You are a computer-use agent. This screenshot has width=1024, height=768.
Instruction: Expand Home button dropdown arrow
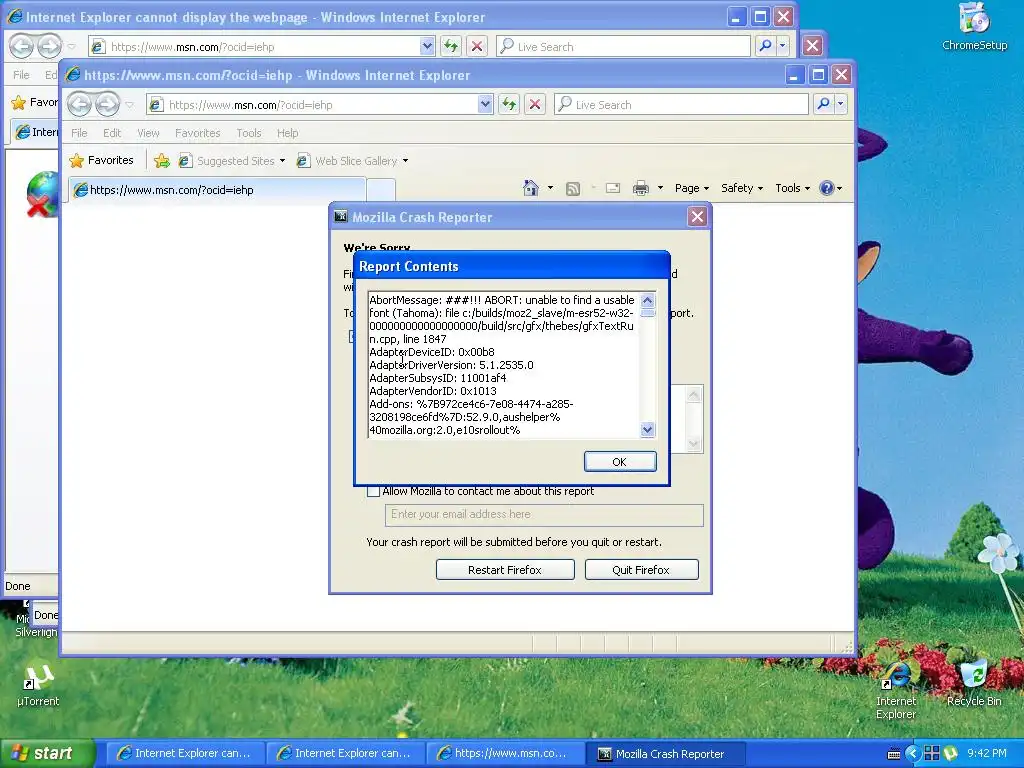click(x=550, y=188)
